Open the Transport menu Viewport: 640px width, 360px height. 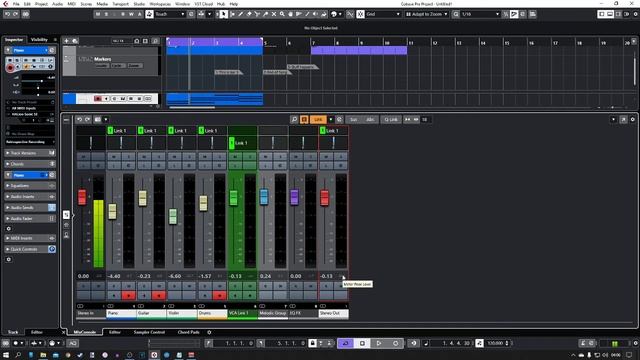click(x=120, y=4)
